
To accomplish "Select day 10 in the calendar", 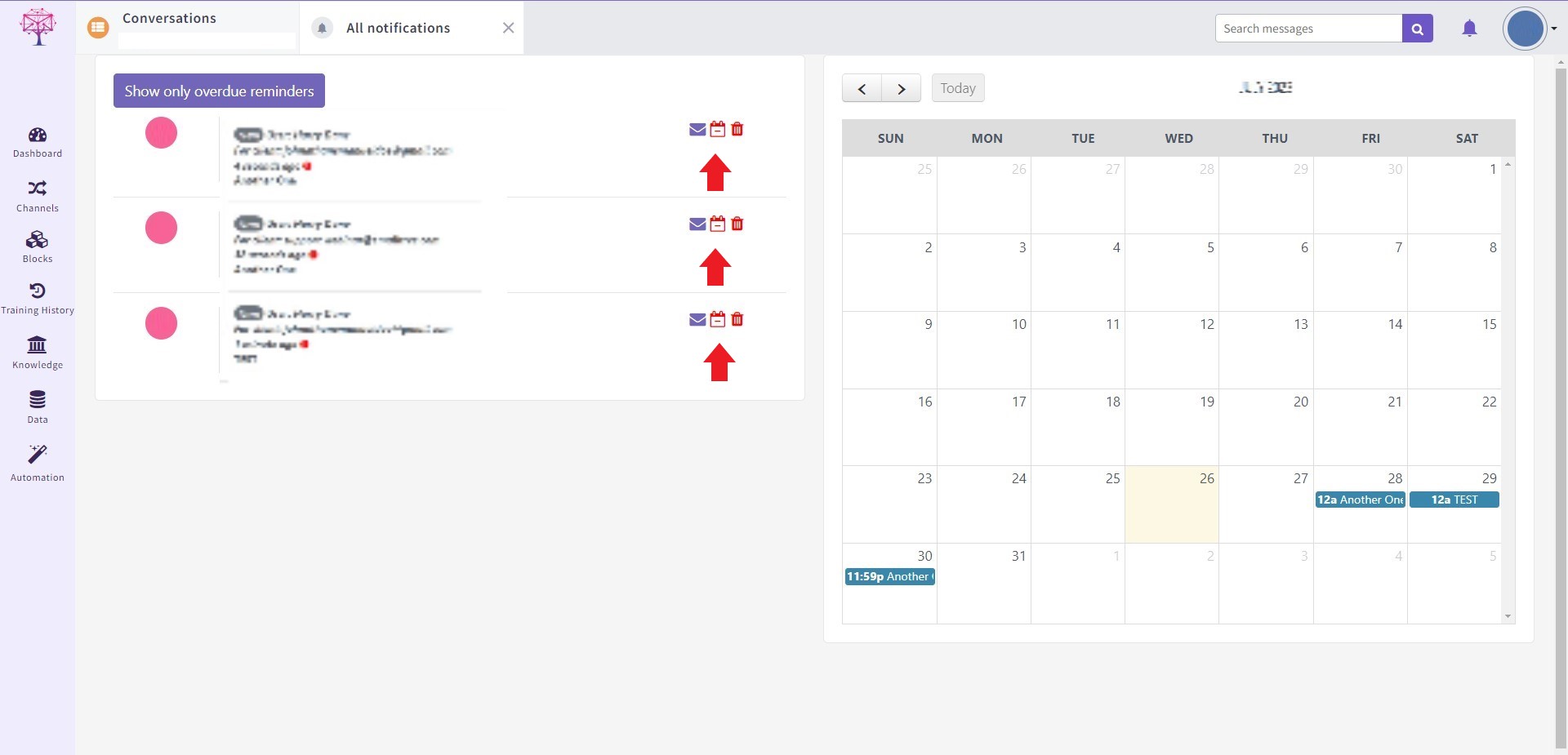I will pyautogui.click(x=984, y=350).
